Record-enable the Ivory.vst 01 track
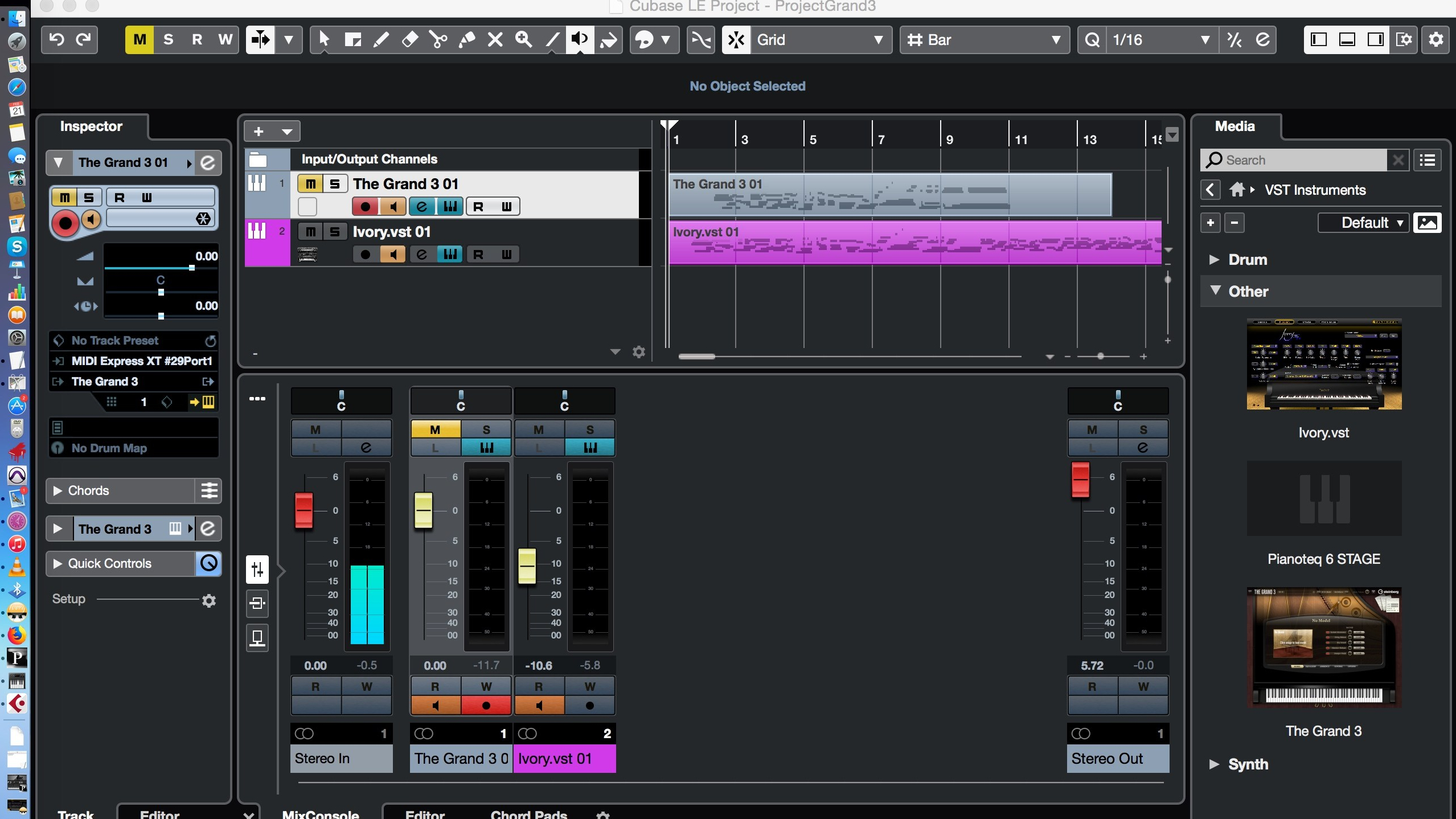1456x819 pixels. (x=366, y=254)
